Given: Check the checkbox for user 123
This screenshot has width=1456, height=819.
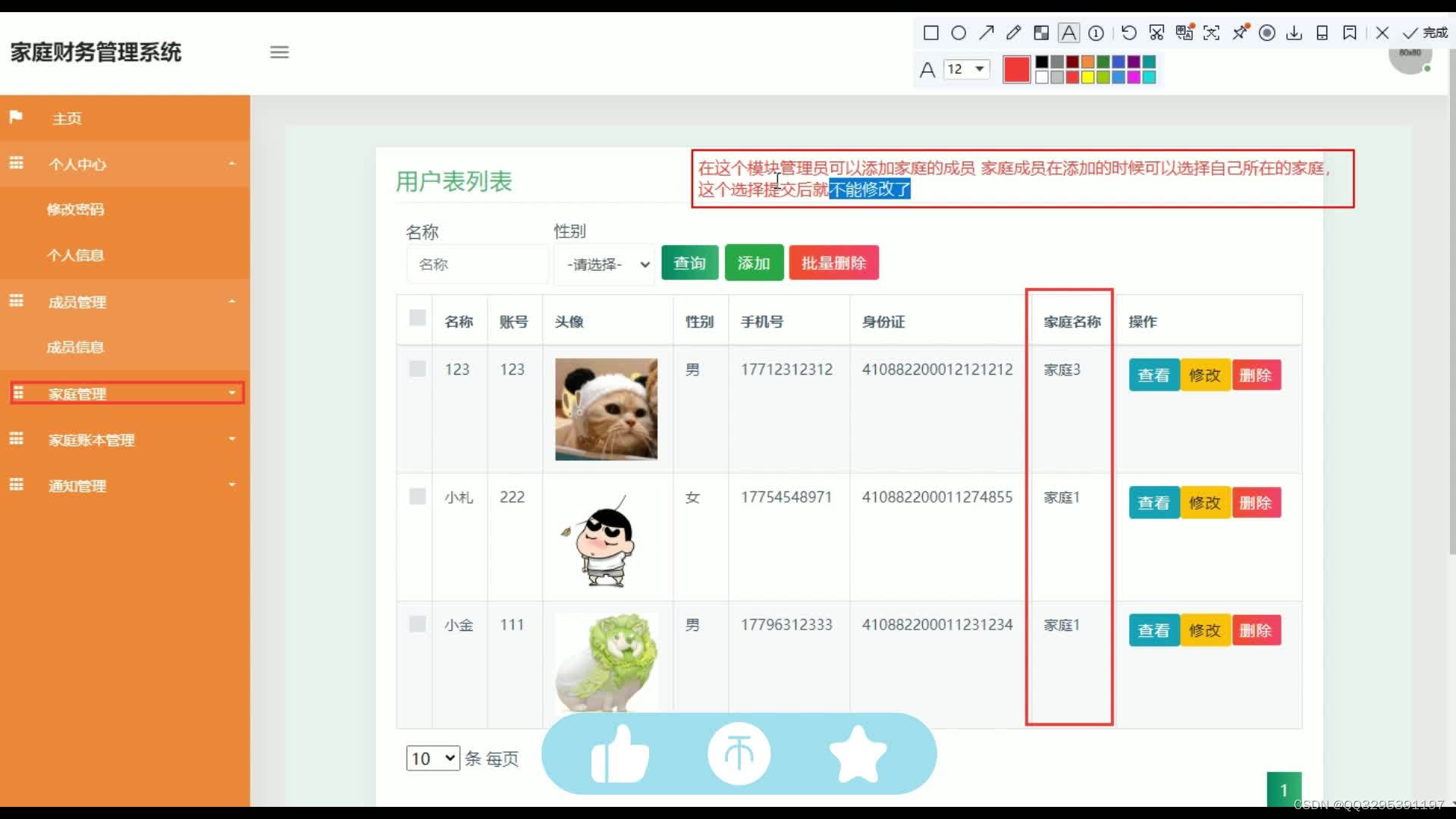Looking at the screenshot, I should pos(417,369).
